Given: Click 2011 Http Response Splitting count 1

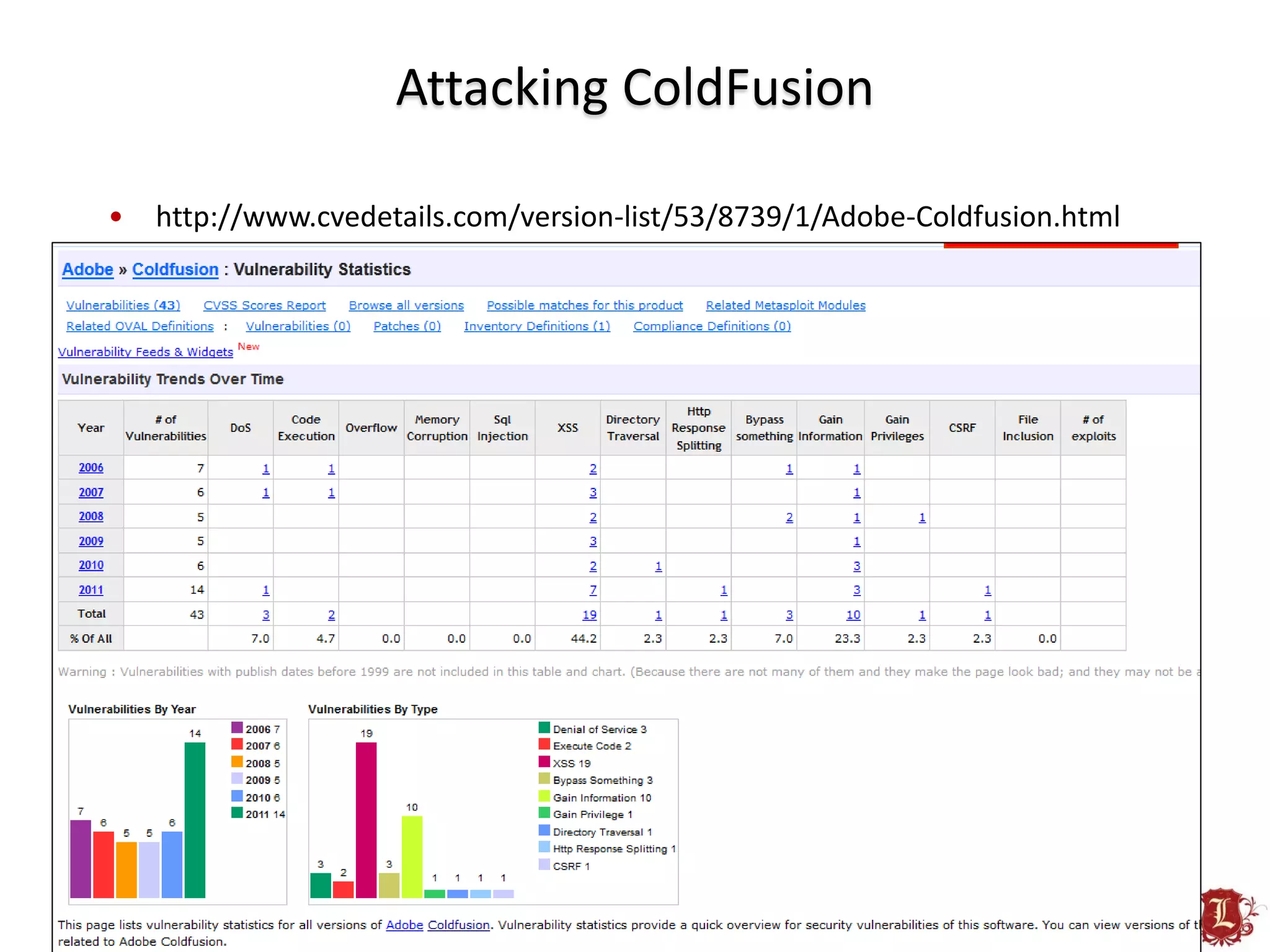Looking at the screenshot, I should pyautogui.click(x=724, y=590).
